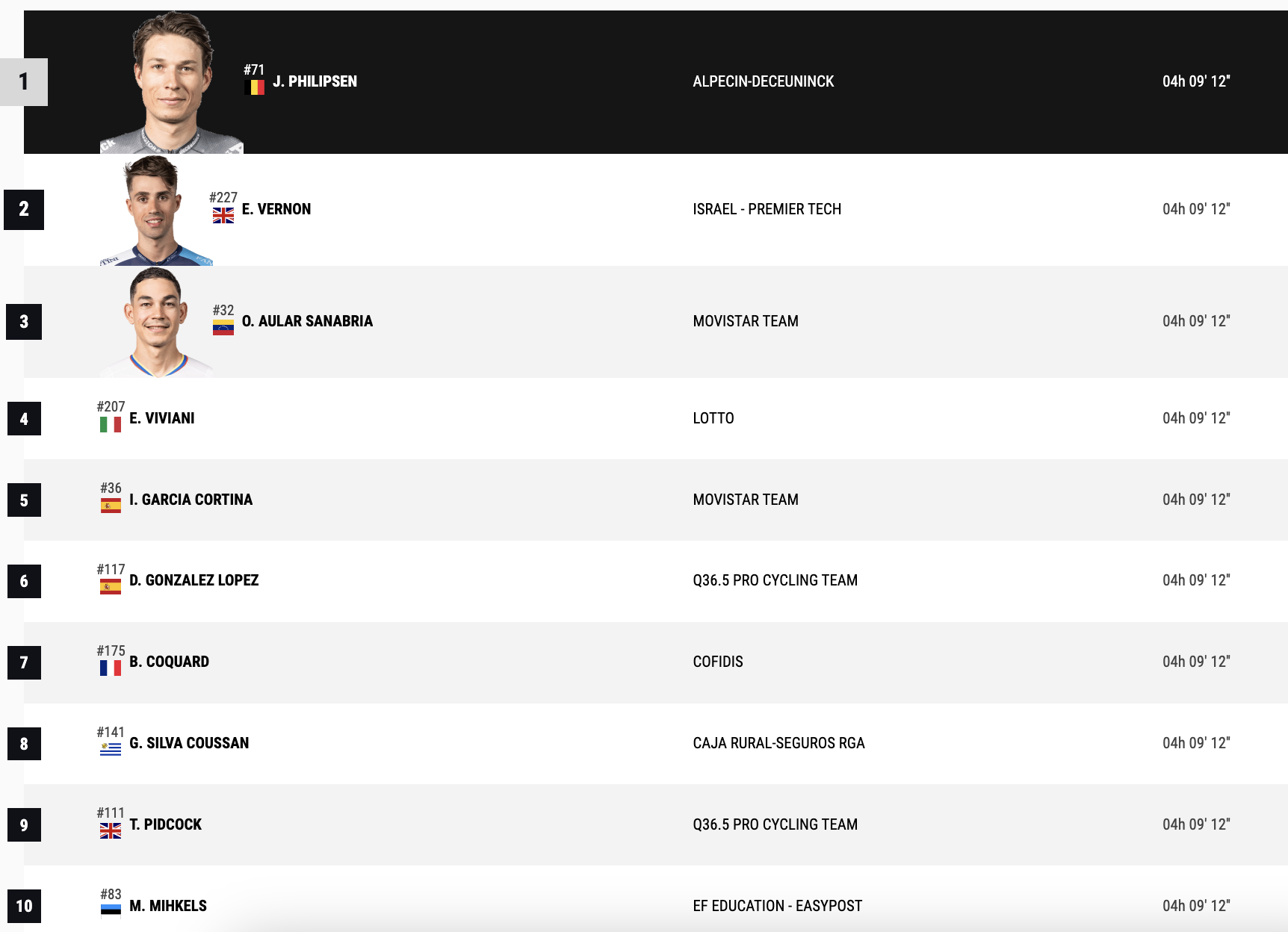This screenshot has height=932, width=1288.
Task: Click the Uruguayan flag beside G. Silva Coussan
Action: coord(111,750)
